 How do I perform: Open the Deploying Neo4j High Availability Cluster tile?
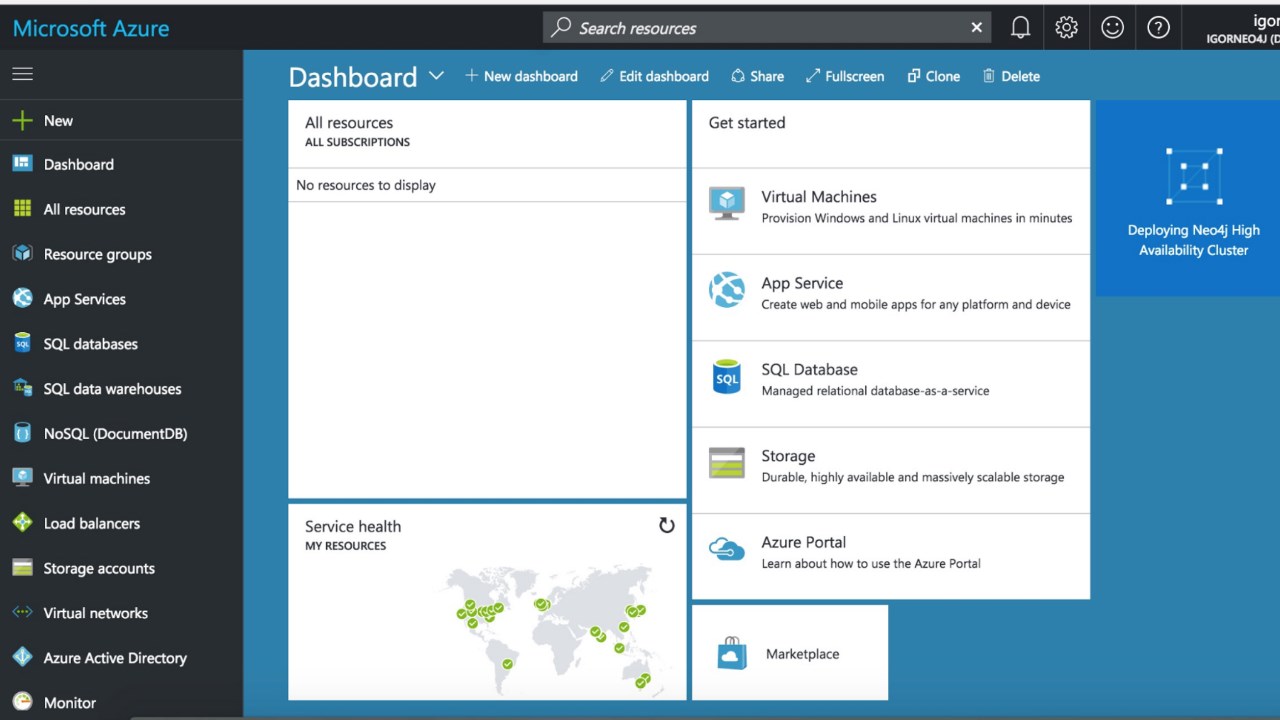(1188, 198)
